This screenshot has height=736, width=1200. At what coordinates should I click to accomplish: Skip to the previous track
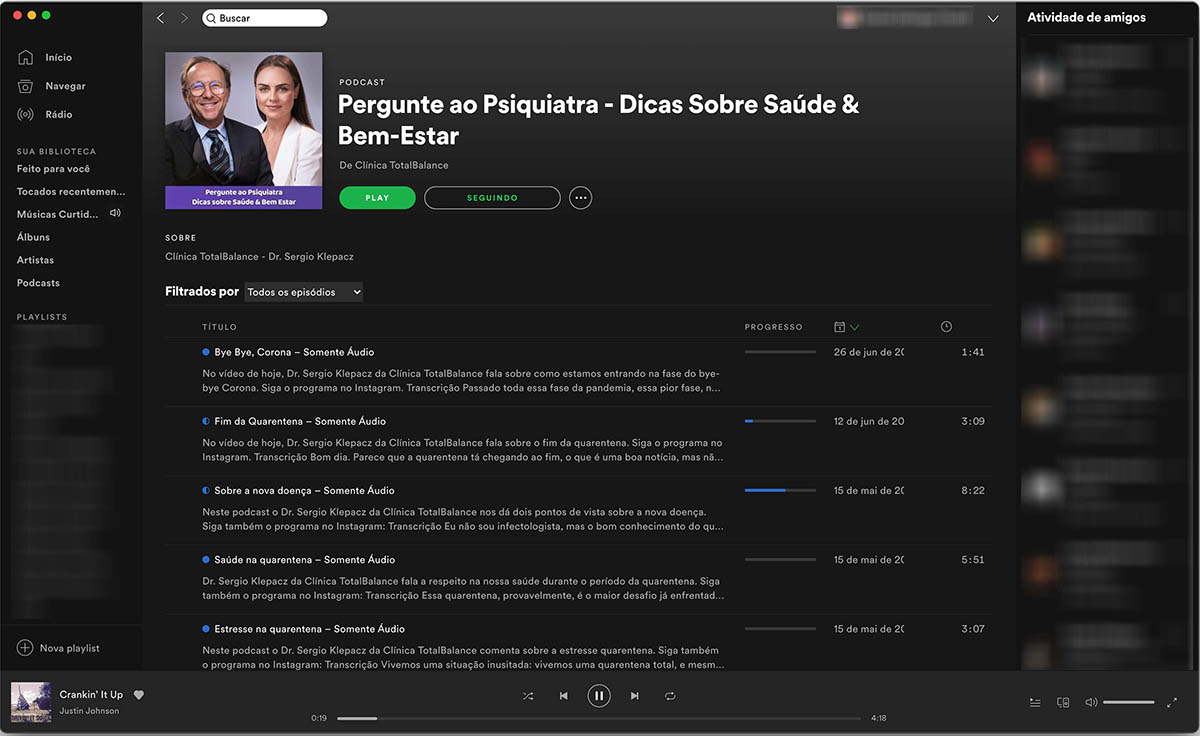click(563, 696)
